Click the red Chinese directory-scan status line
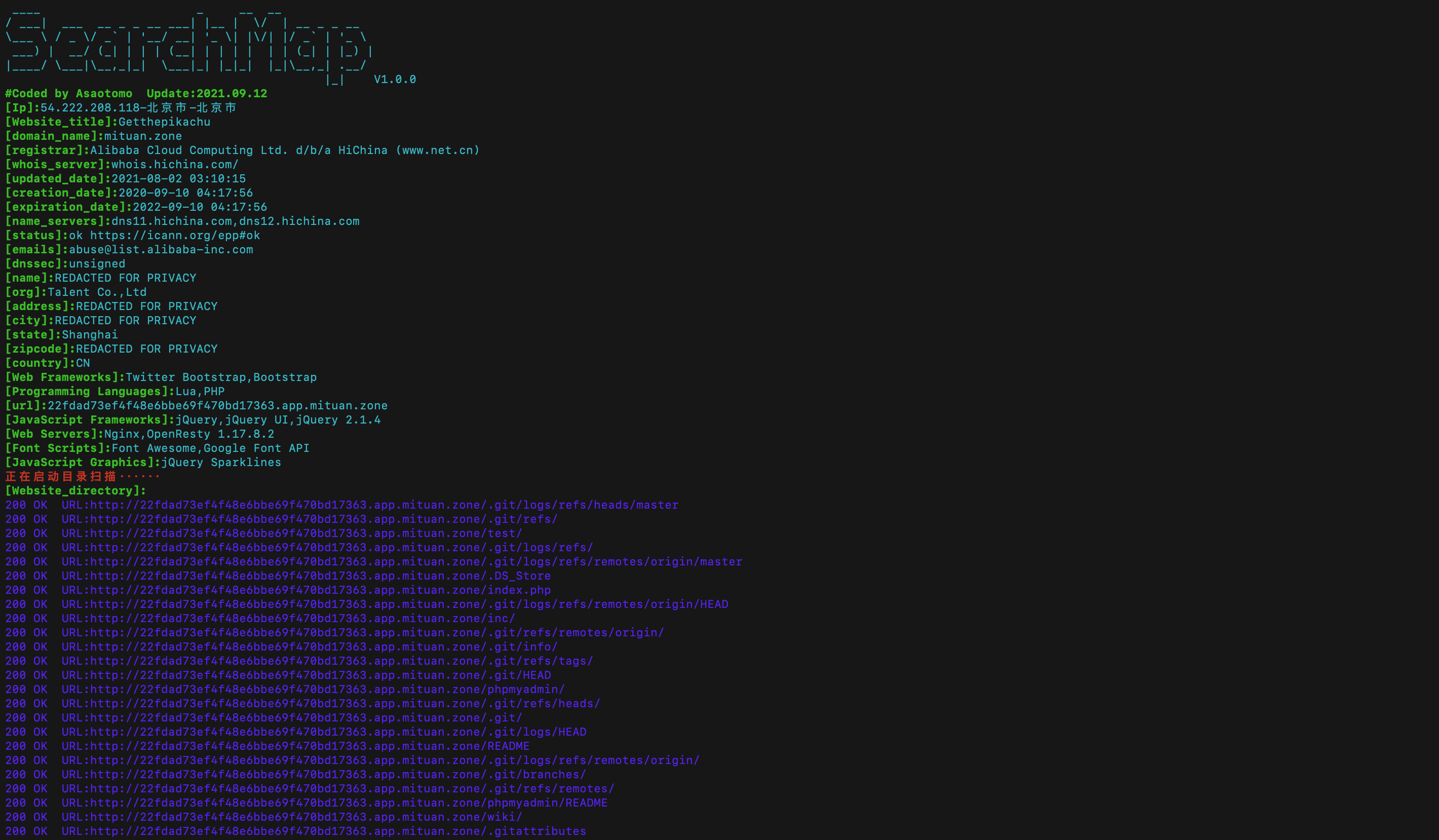 tap(83, 476)
